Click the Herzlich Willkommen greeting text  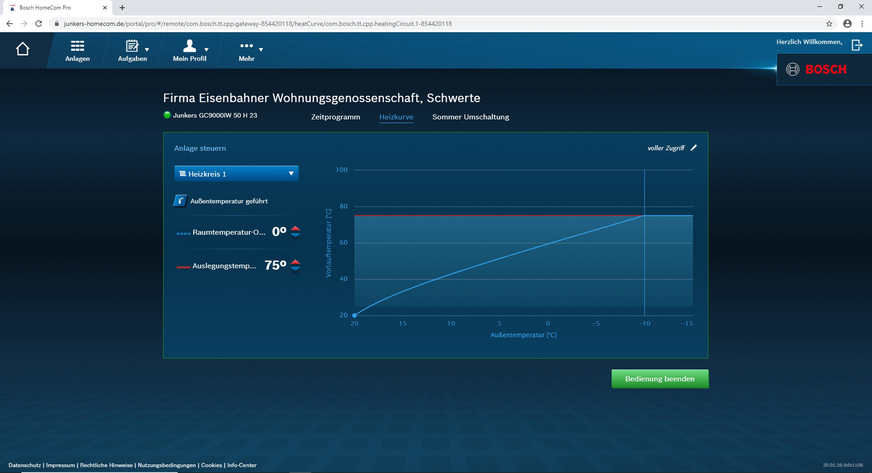click(x=809, y=42)
